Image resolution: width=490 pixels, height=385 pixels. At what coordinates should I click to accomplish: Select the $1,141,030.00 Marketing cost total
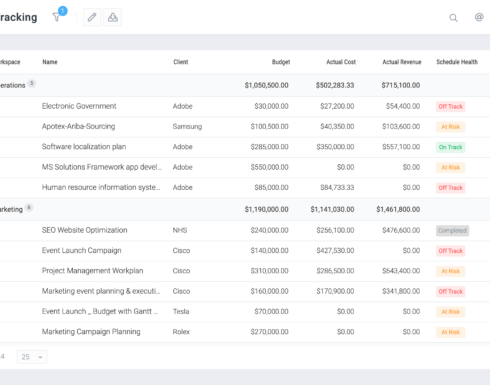(332, 209)
